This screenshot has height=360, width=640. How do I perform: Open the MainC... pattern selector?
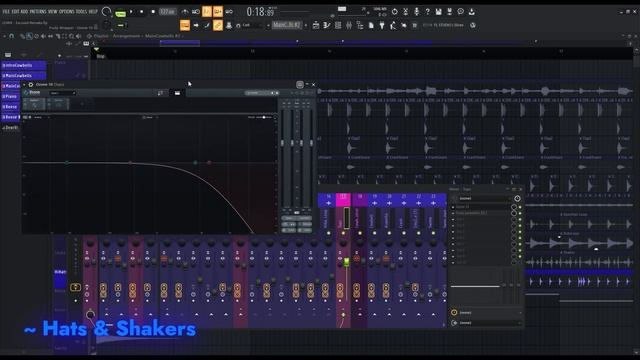pos(287,25)
